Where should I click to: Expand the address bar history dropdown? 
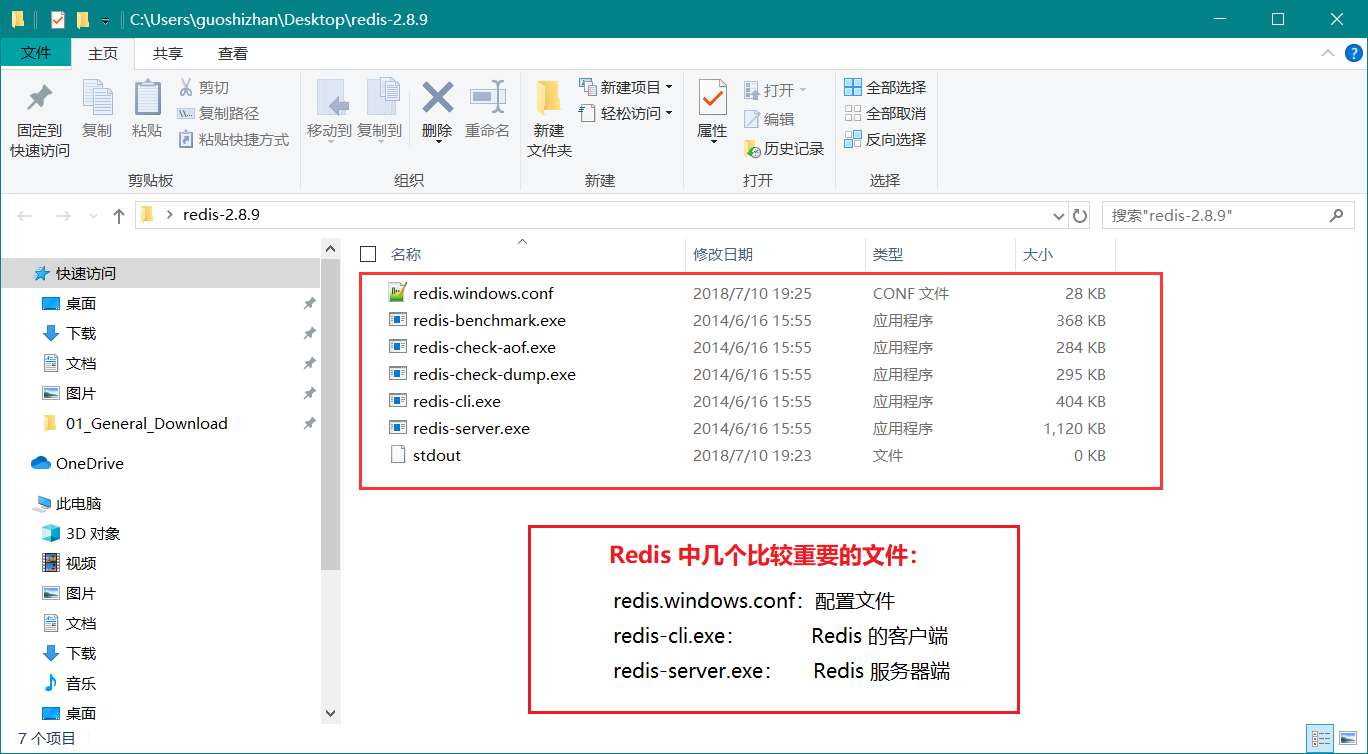(1059, 215)
